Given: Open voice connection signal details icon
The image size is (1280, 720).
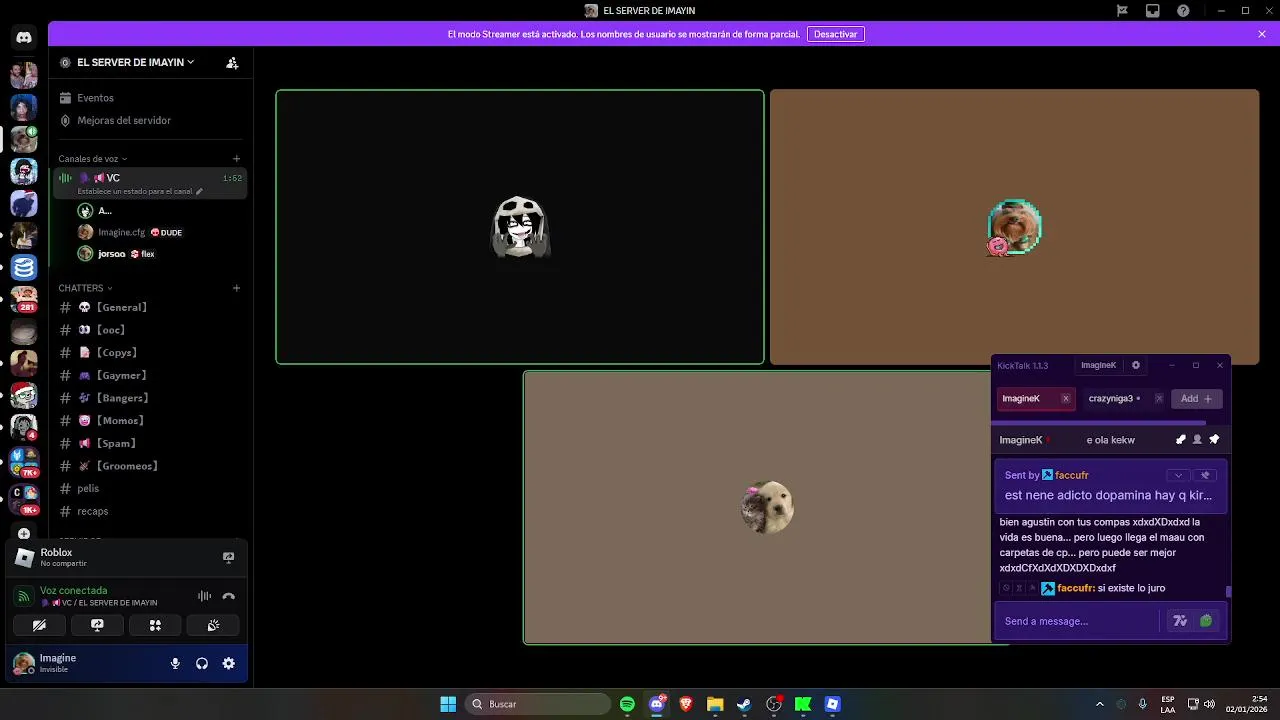Looking at the screenshot, I should click(24, 596).
